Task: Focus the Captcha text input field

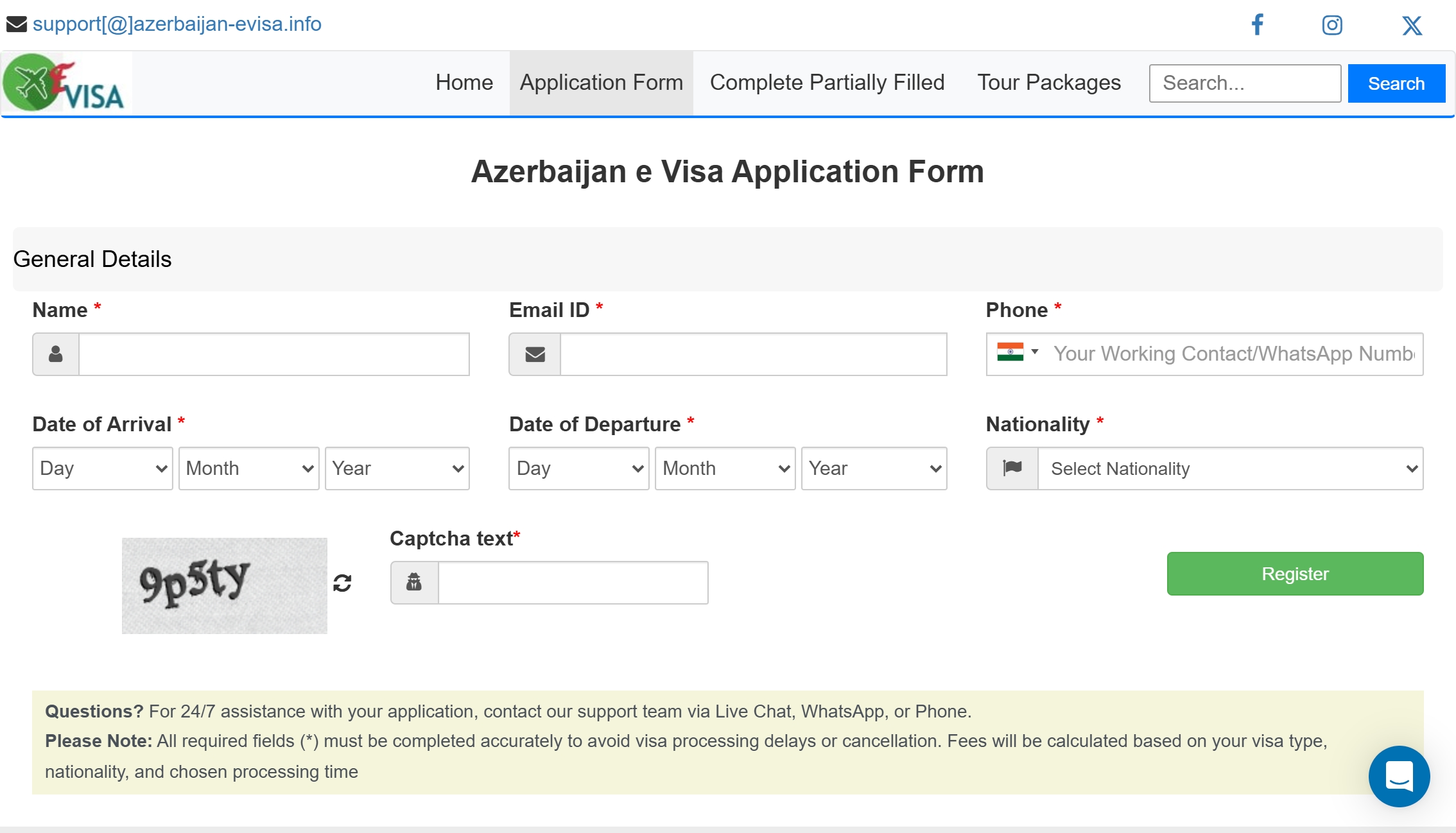Action: 573,583
